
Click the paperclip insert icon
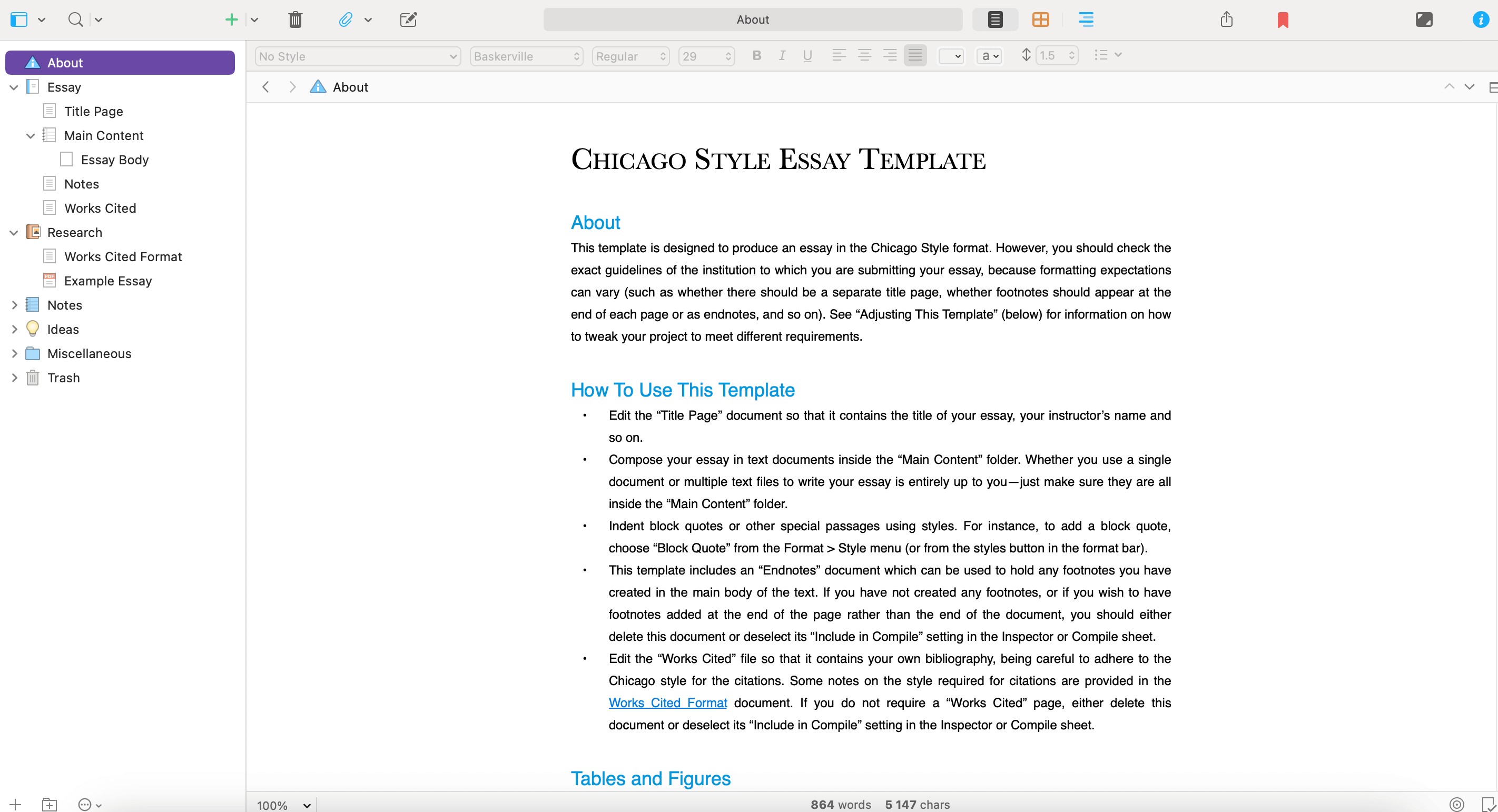click(x=346, y=20)
